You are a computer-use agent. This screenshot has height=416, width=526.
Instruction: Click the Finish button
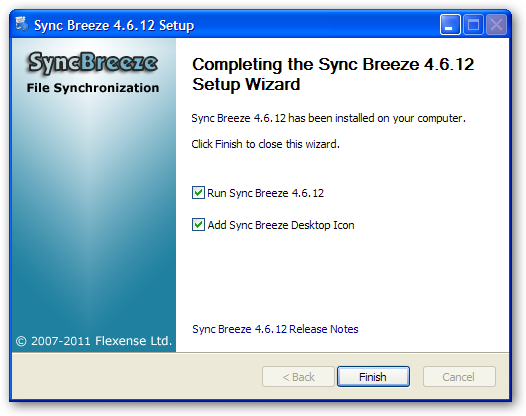(373, 377)
